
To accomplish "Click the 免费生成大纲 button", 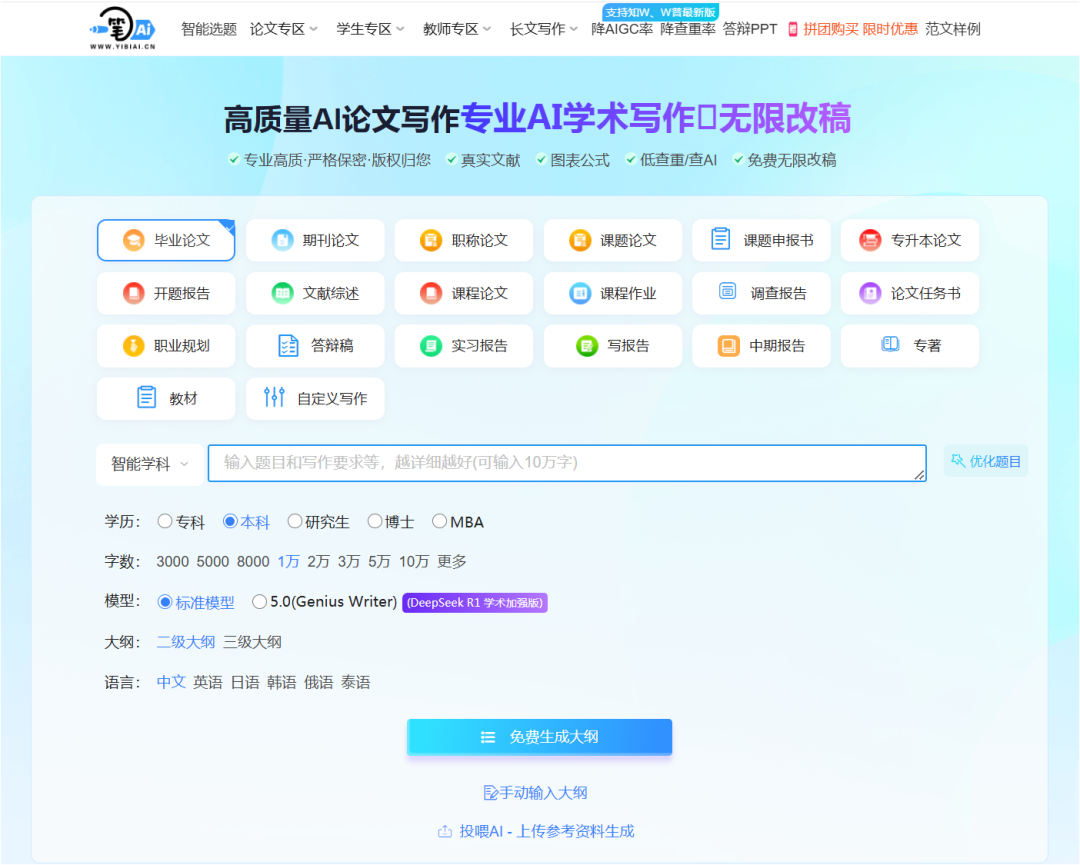I will (x=539, y=736).
